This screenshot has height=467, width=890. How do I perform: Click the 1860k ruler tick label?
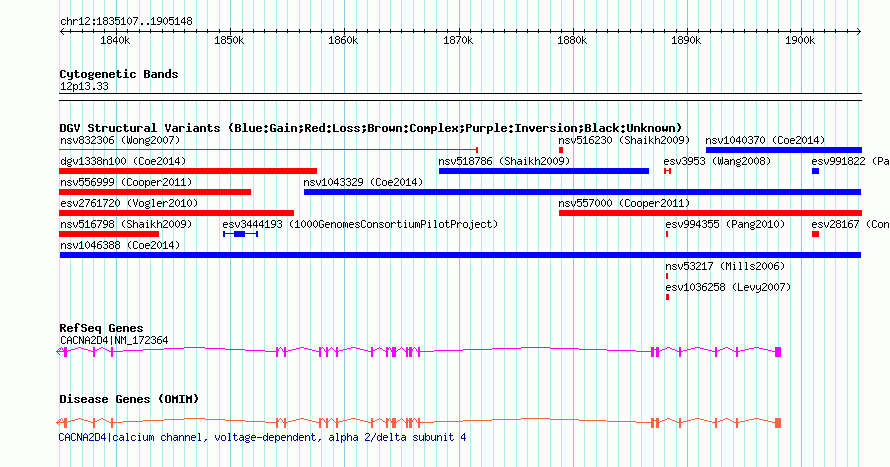(343, 40)
